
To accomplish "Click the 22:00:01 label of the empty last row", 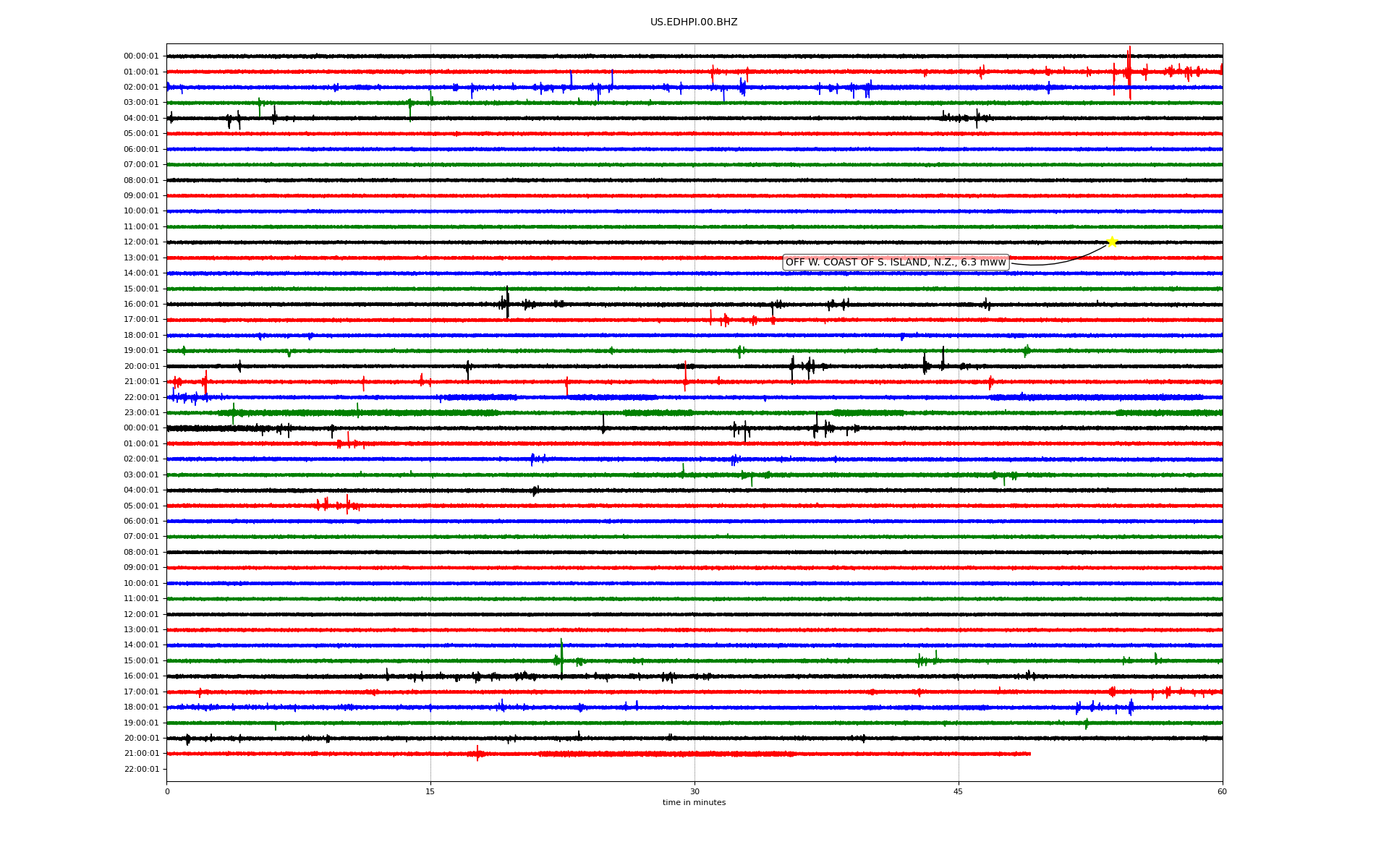I will tap(141, 770).
